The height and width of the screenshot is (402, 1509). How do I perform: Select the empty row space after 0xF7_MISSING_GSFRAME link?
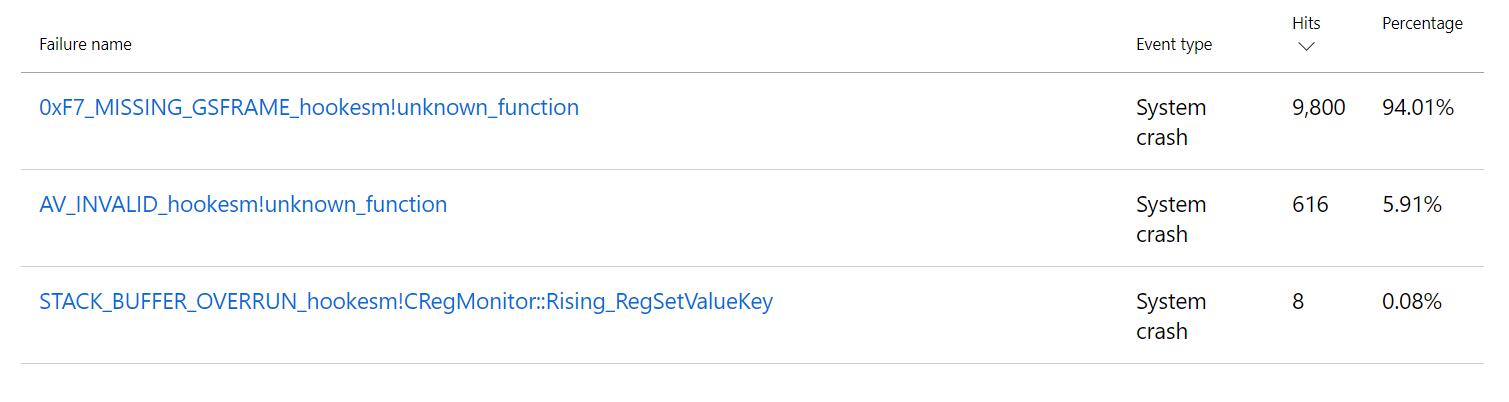pyautogui.click(x=850, y=121)
